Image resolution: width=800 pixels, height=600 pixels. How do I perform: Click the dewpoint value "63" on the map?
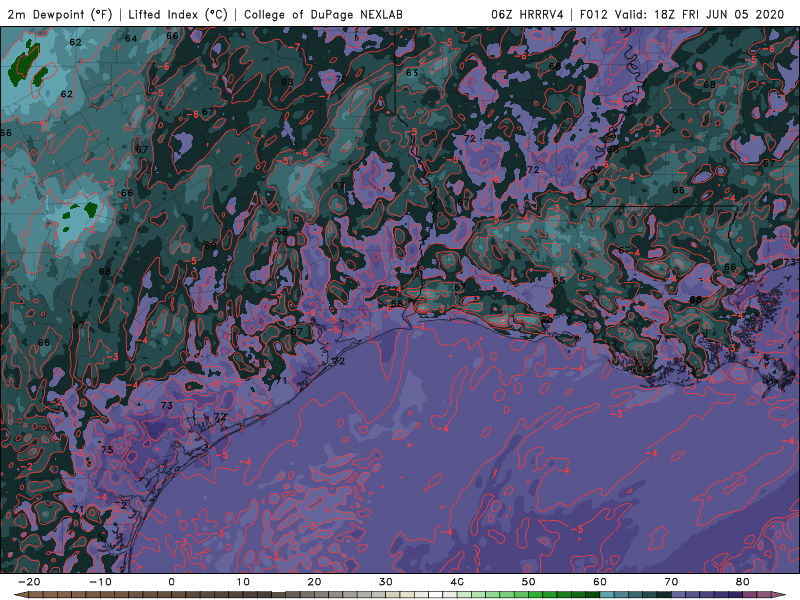pos(412,72)
